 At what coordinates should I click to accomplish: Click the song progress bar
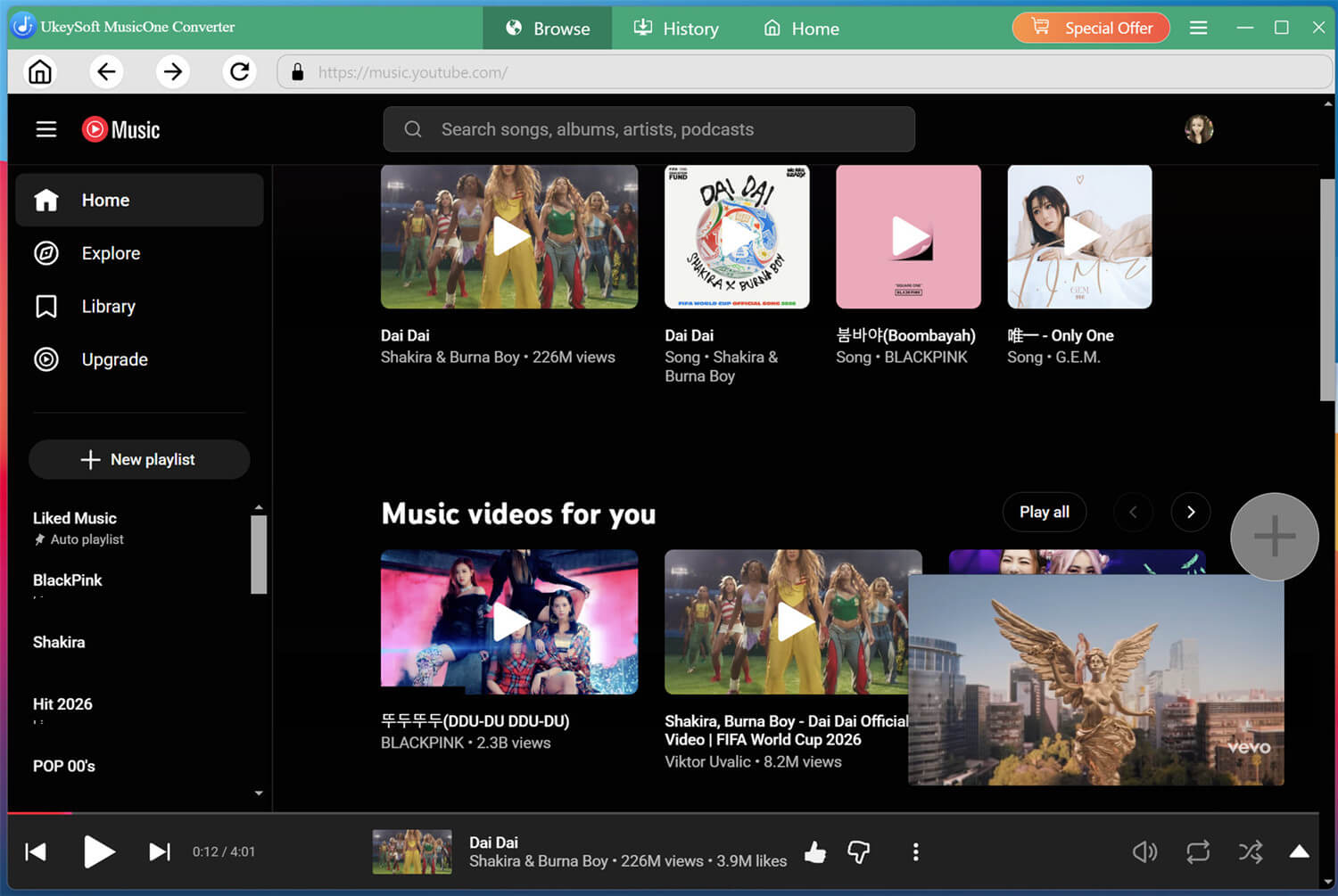[x=663, y=813]
